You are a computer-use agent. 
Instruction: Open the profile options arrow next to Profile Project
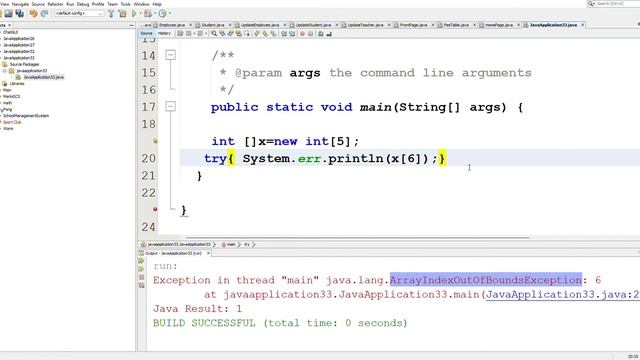(x=169, y=13)
